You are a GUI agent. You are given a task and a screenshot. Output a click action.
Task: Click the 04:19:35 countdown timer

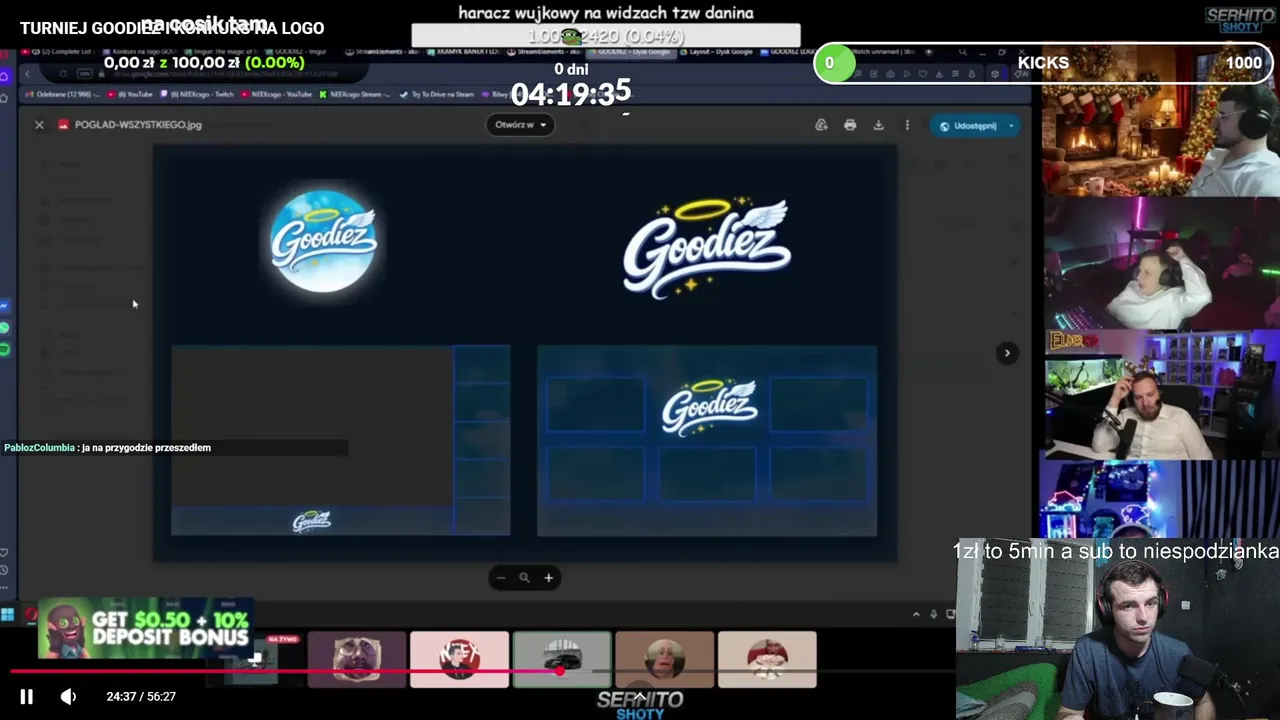570,93
